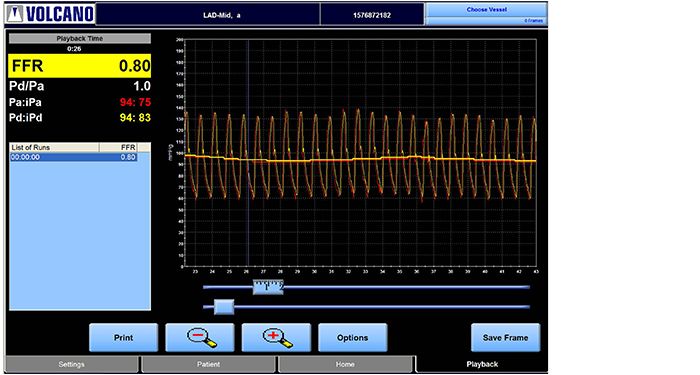
Task: Click the Print button
Action: click(x=124, y=338)
